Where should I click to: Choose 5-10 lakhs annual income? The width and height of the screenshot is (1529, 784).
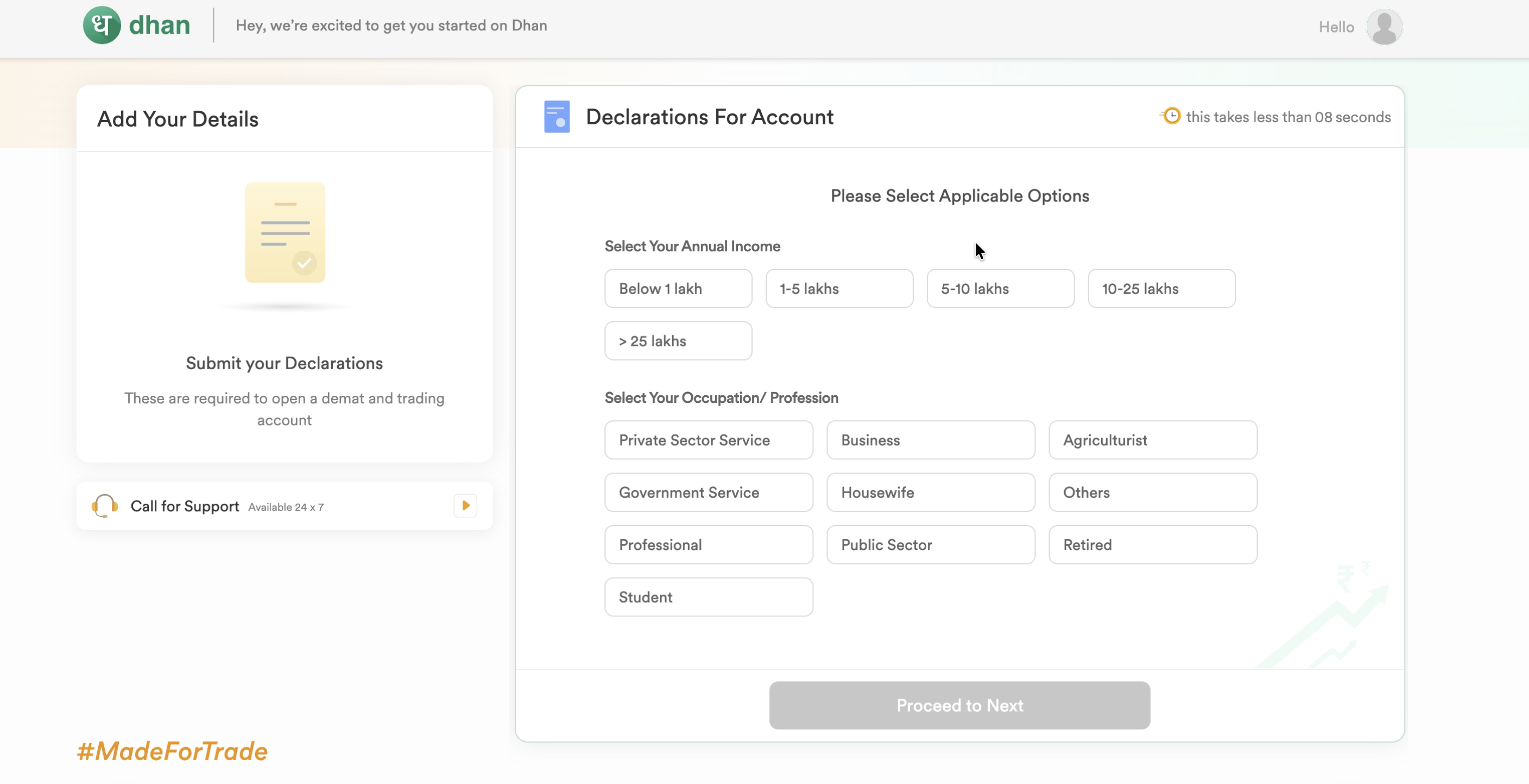pos(1000,288)
